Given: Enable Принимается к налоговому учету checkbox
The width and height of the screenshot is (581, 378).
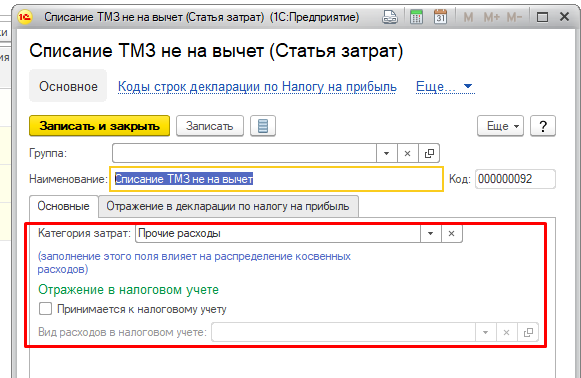Looking at the screenshot, I should (x=45, y=309).
